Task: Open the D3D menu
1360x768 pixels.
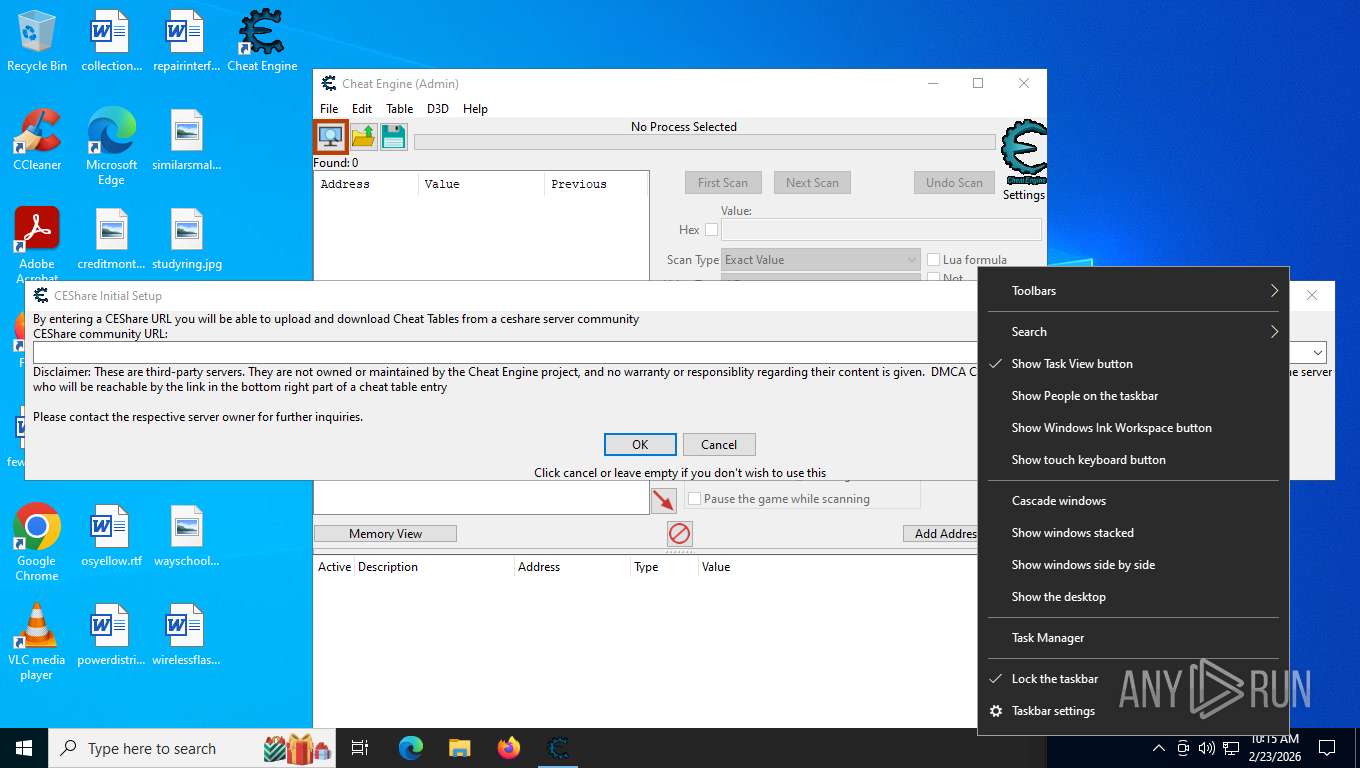Action: 438,109
